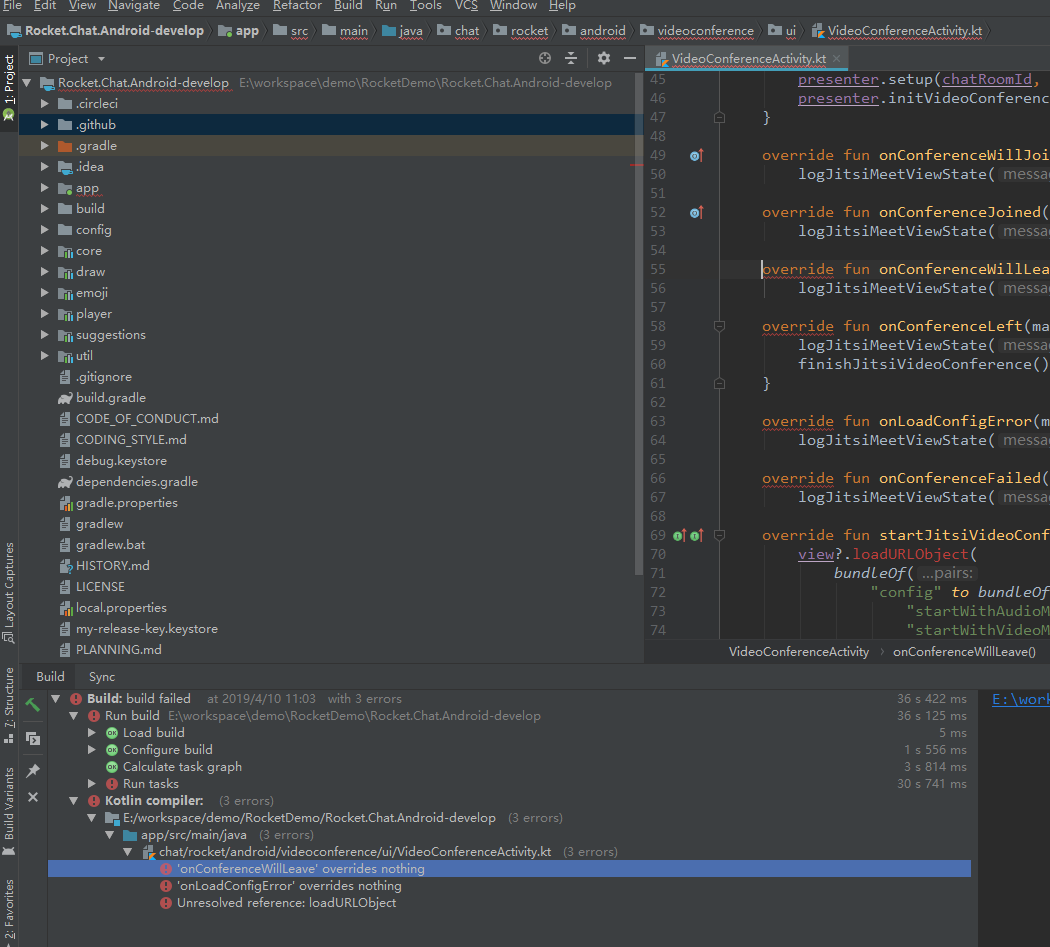Click override gutter icon on line 49
The width and height of the screenshot is (1050, 947).
click(x=696, y=156)
